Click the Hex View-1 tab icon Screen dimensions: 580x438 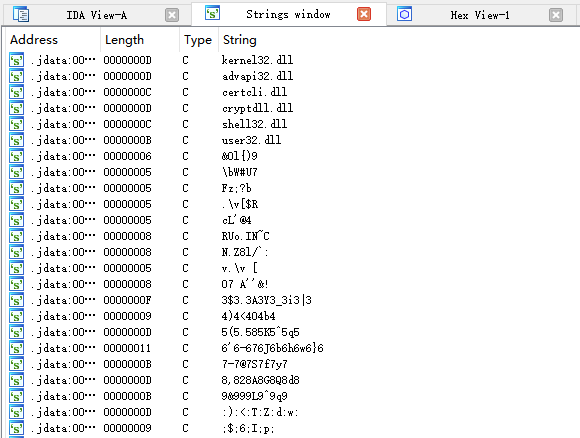point(404,14)
